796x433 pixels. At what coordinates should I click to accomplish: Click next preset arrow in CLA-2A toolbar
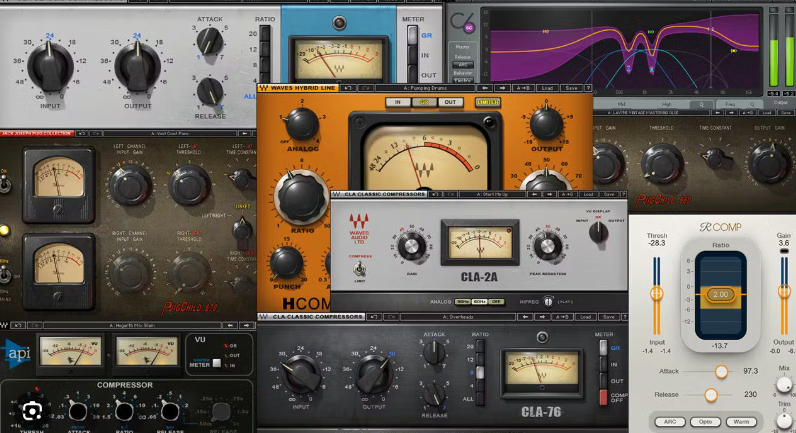549,194
